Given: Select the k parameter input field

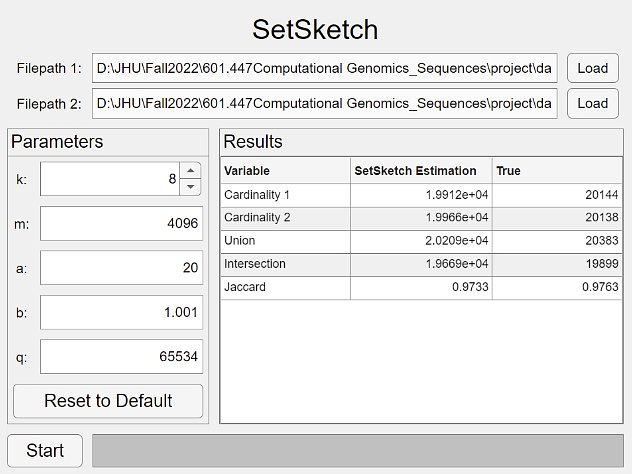Looking at the screenshot, I should [x=110, y=179].
